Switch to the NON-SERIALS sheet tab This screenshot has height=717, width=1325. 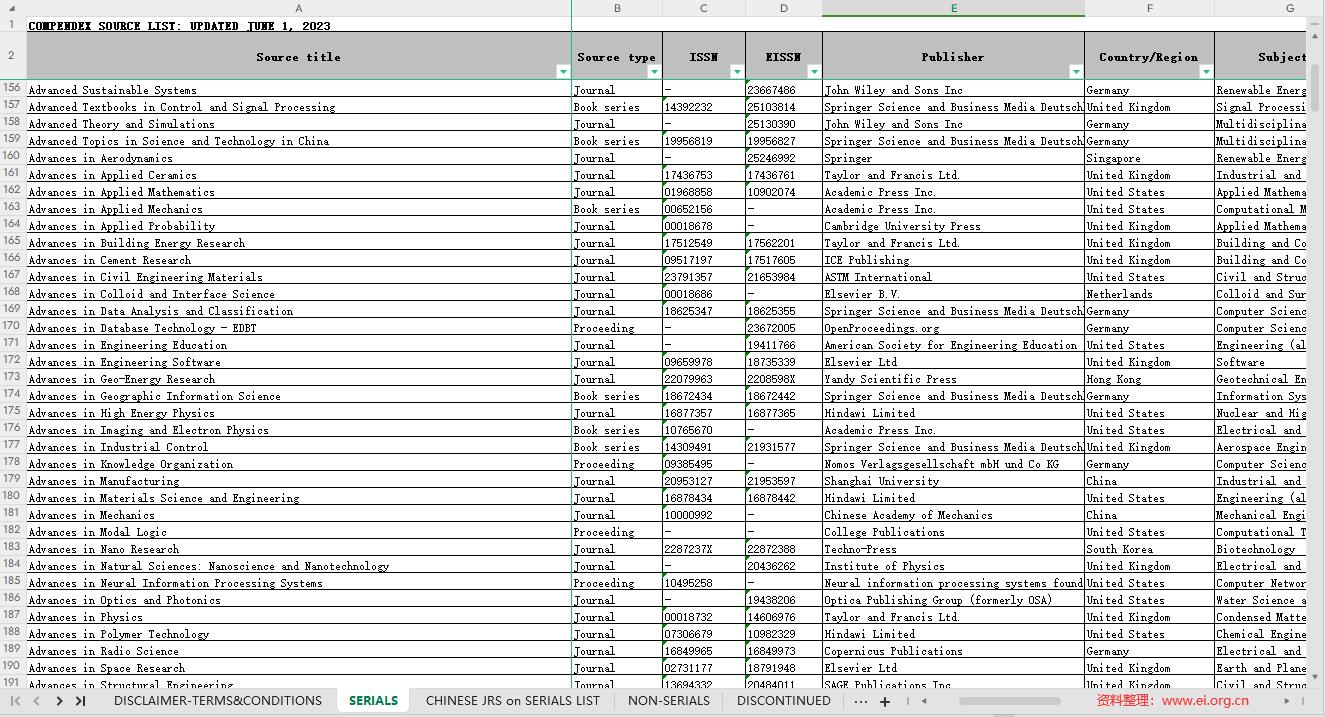click(x=669, y=701)
